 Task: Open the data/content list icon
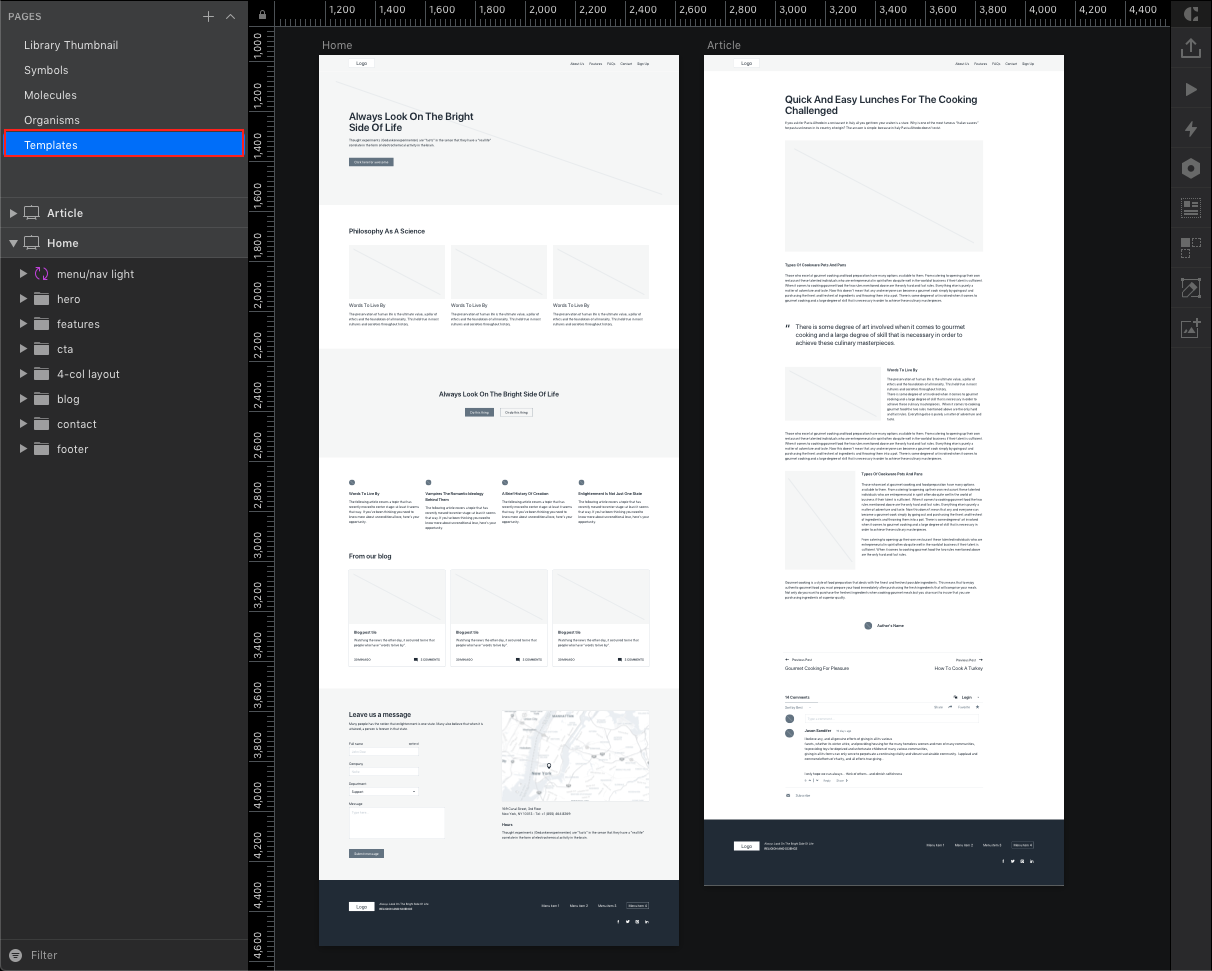pos(1191,208)
